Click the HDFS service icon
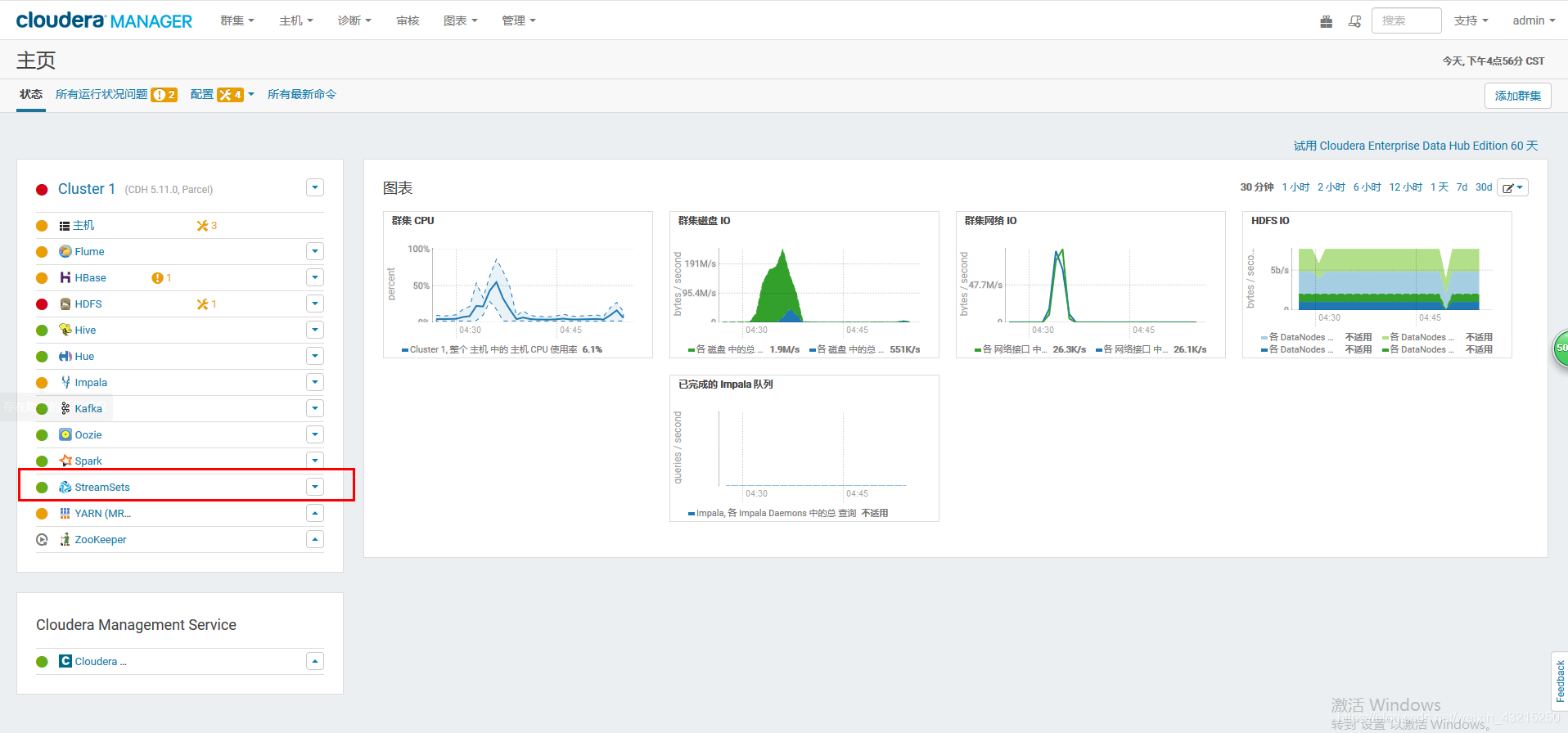Image resolution: width=1568 pixels, height=733 pixels. [x=65, y=304]
